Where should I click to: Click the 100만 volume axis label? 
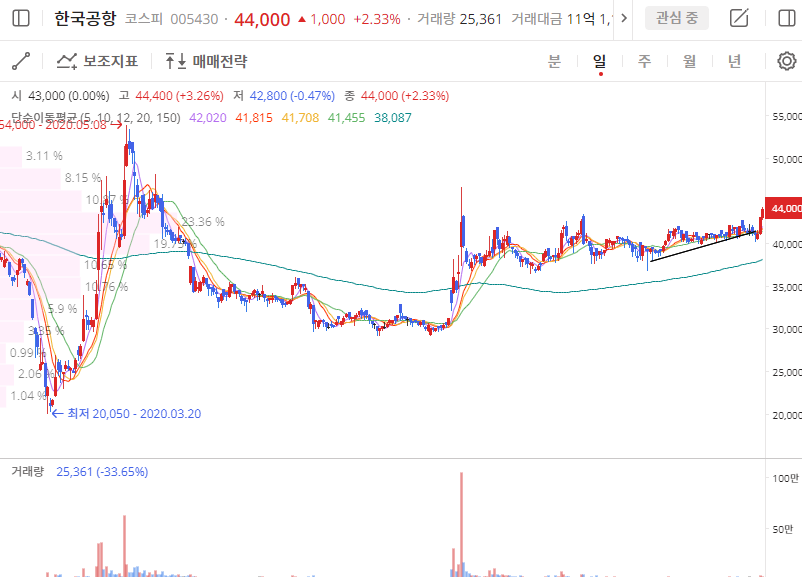pyautogui.click(x=786, y=478)
